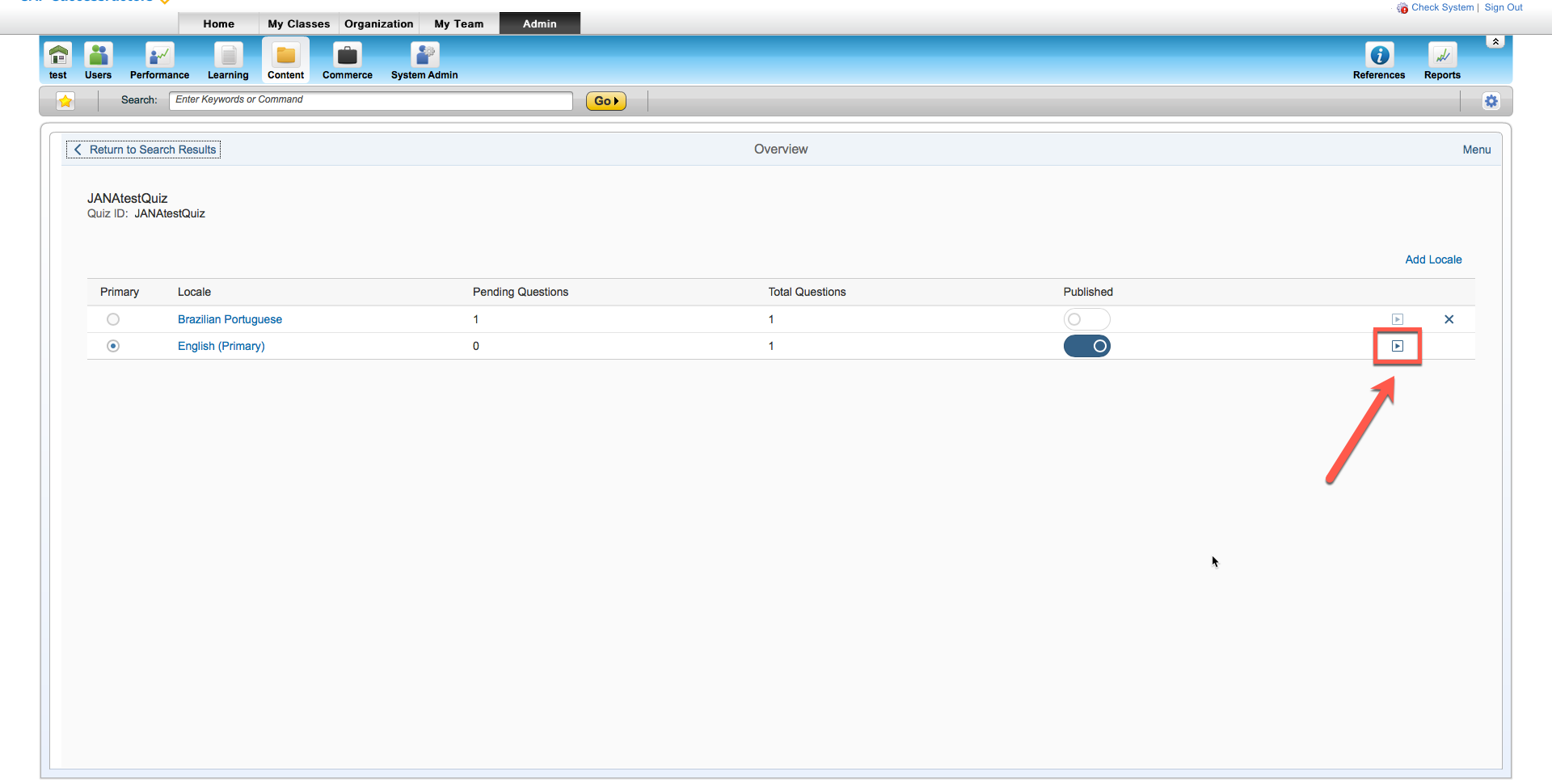Screen dimensions: 1552x784
Task: Open the Performance section icon
Action: click(160, 55)
